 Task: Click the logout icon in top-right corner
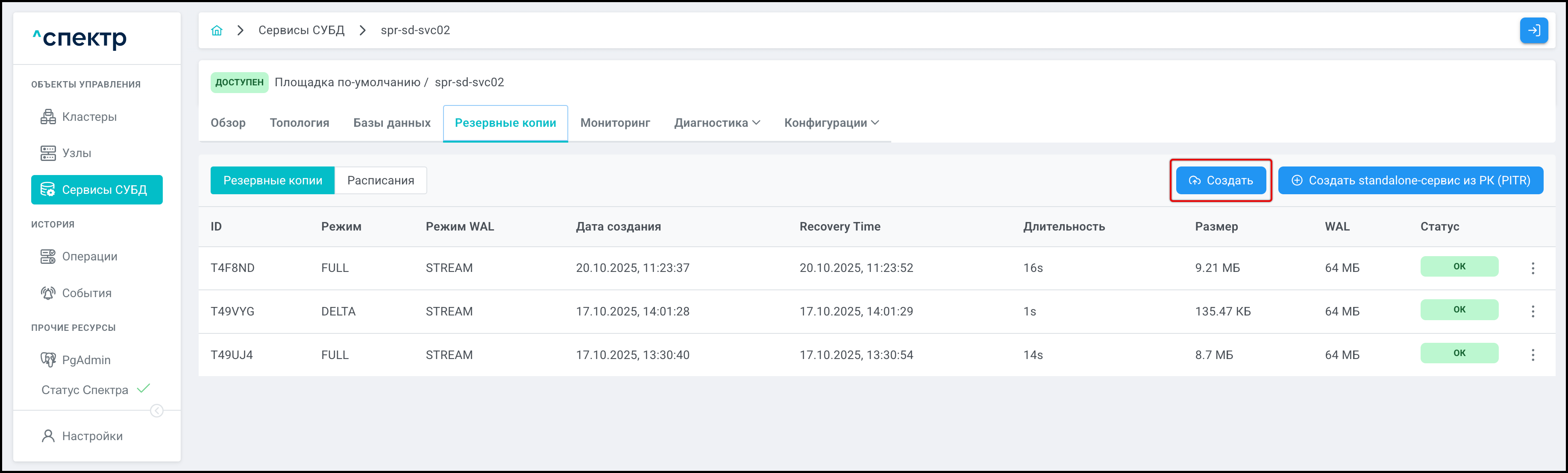click(x=1533, y=30)
